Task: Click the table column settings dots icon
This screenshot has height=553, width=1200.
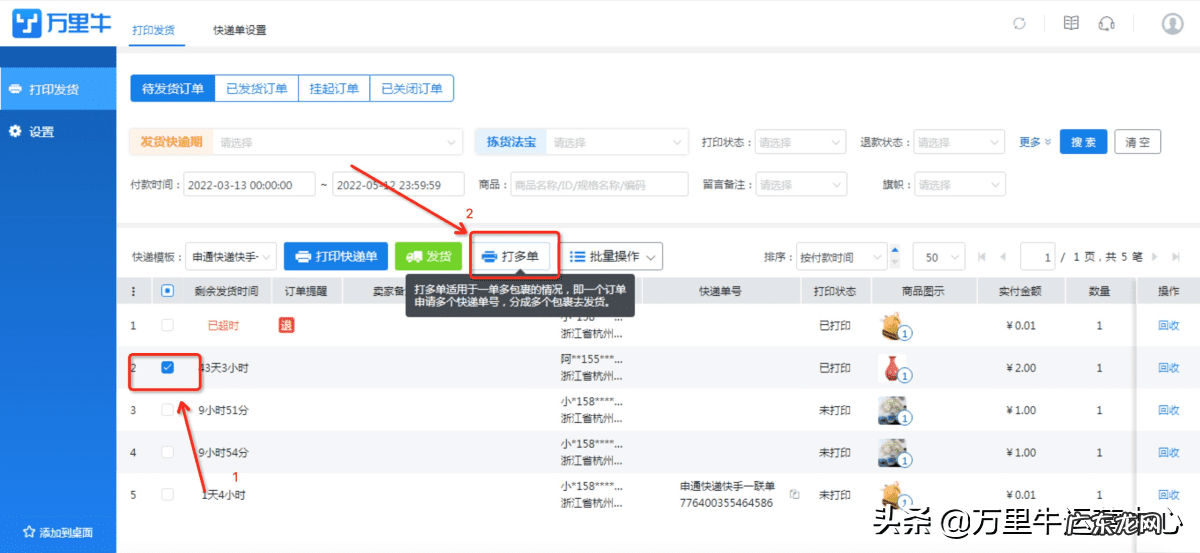Action: pos(134,291)
